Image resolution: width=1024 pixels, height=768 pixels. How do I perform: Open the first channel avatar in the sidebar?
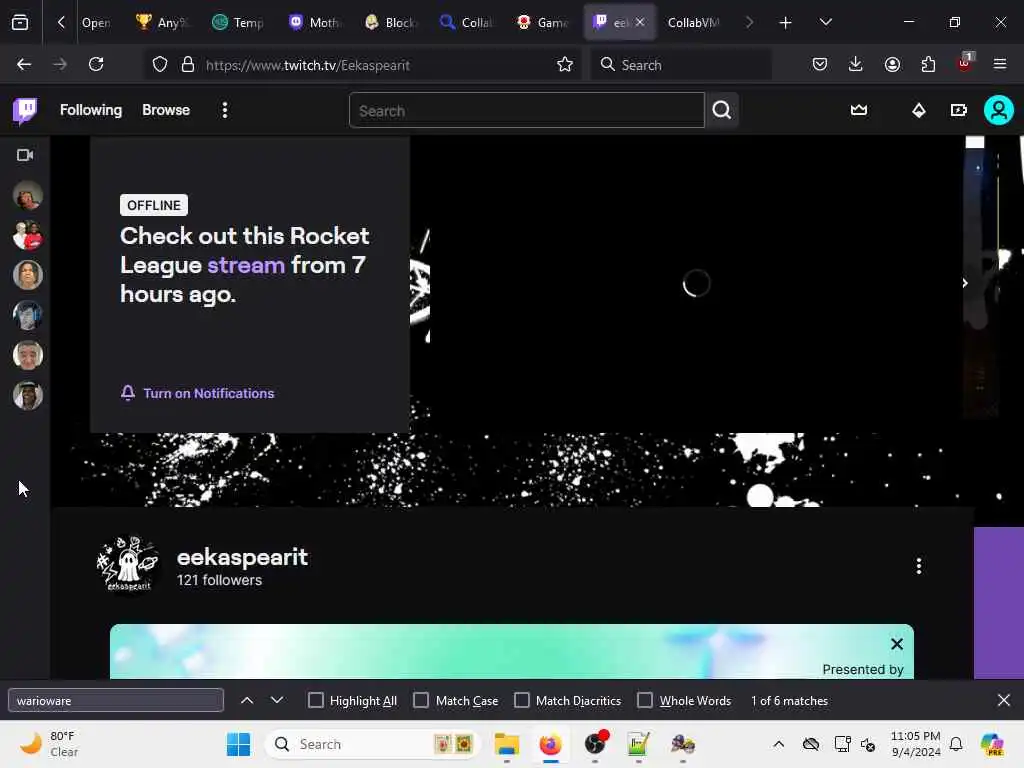(x=27, y=195)
